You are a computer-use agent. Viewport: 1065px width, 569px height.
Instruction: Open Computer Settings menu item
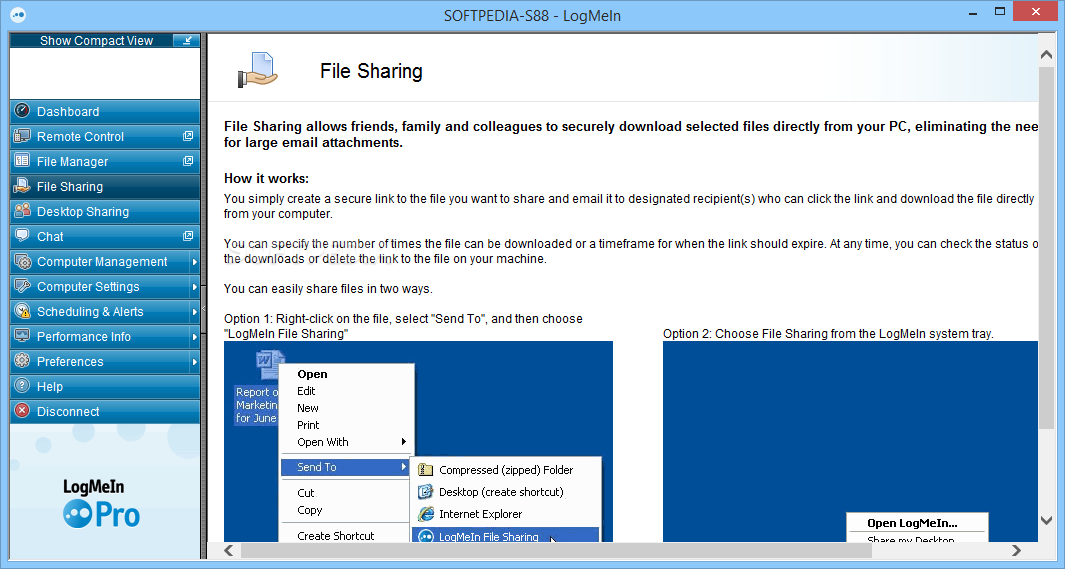coord(105,287)
